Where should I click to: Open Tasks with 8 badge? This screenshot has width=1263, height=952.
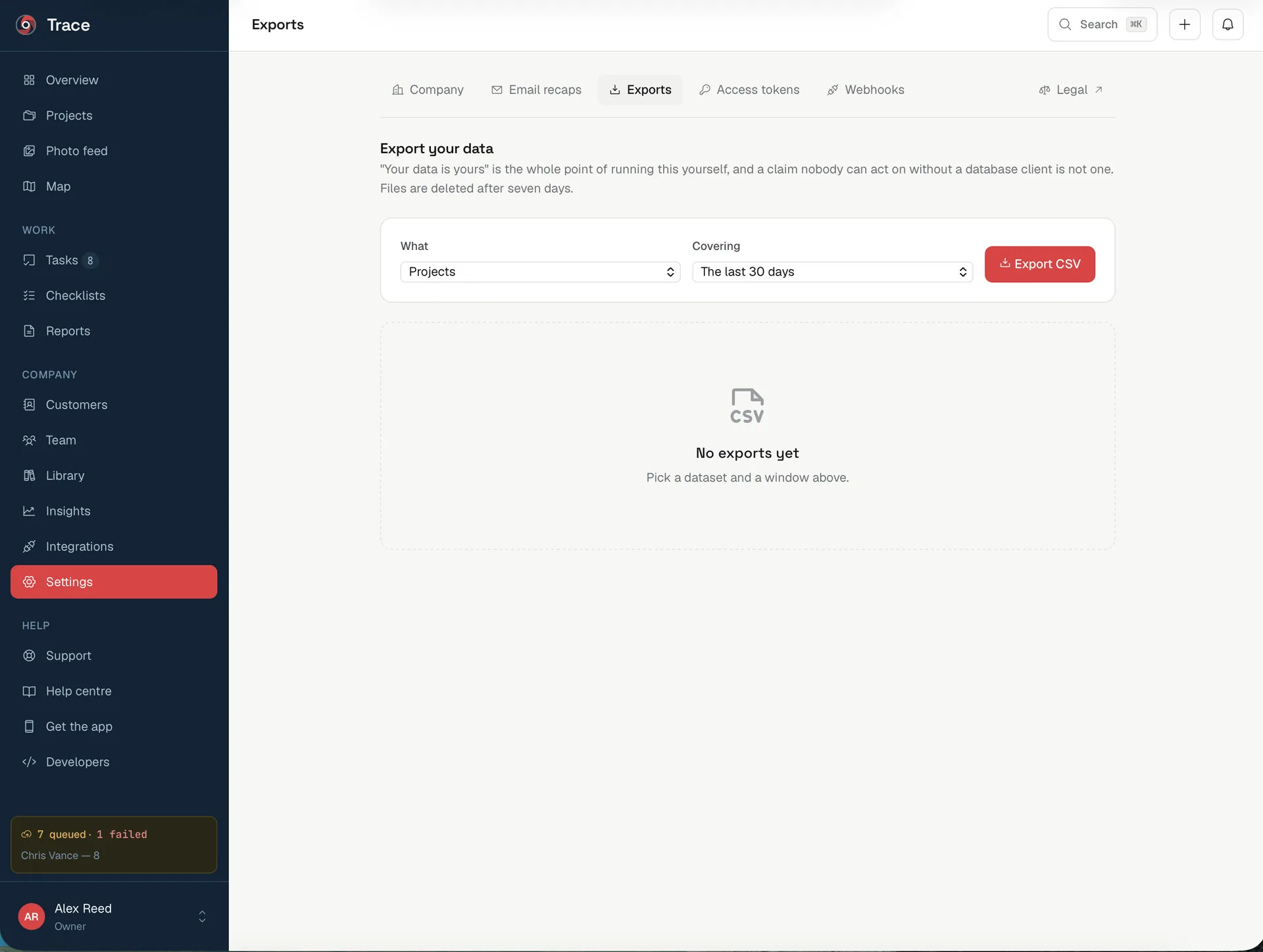[x=114, y=261]
